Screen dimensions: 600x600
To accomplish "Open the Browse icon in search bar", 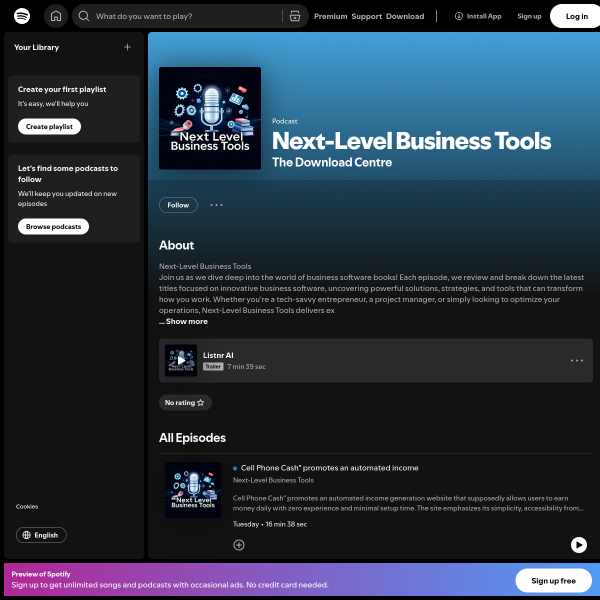I will tap(295, 16).
